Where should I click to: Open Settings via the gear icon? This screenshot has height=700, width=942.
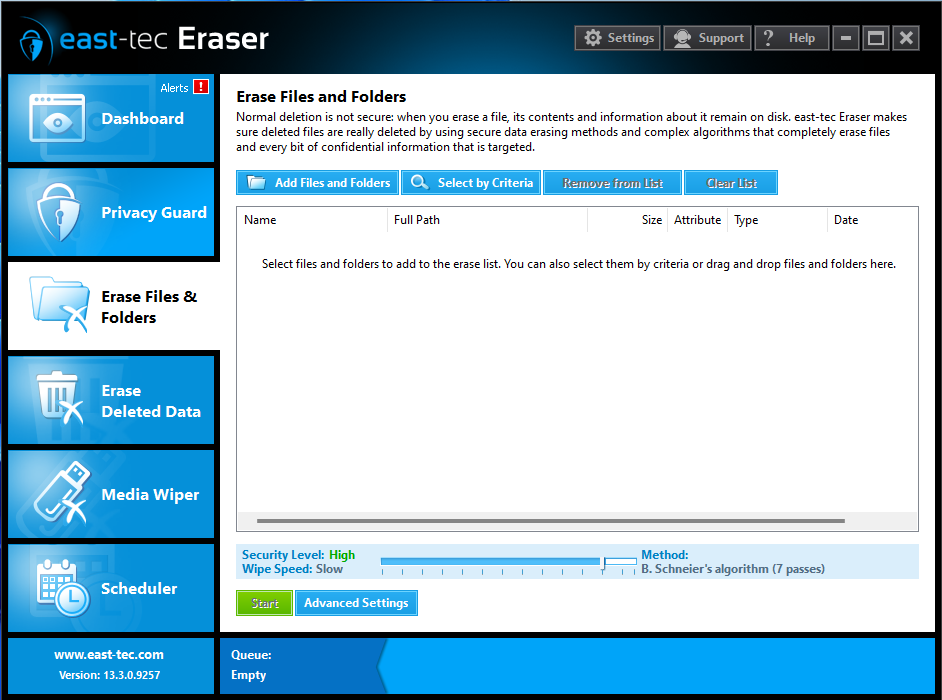click(x=595, y=37)
